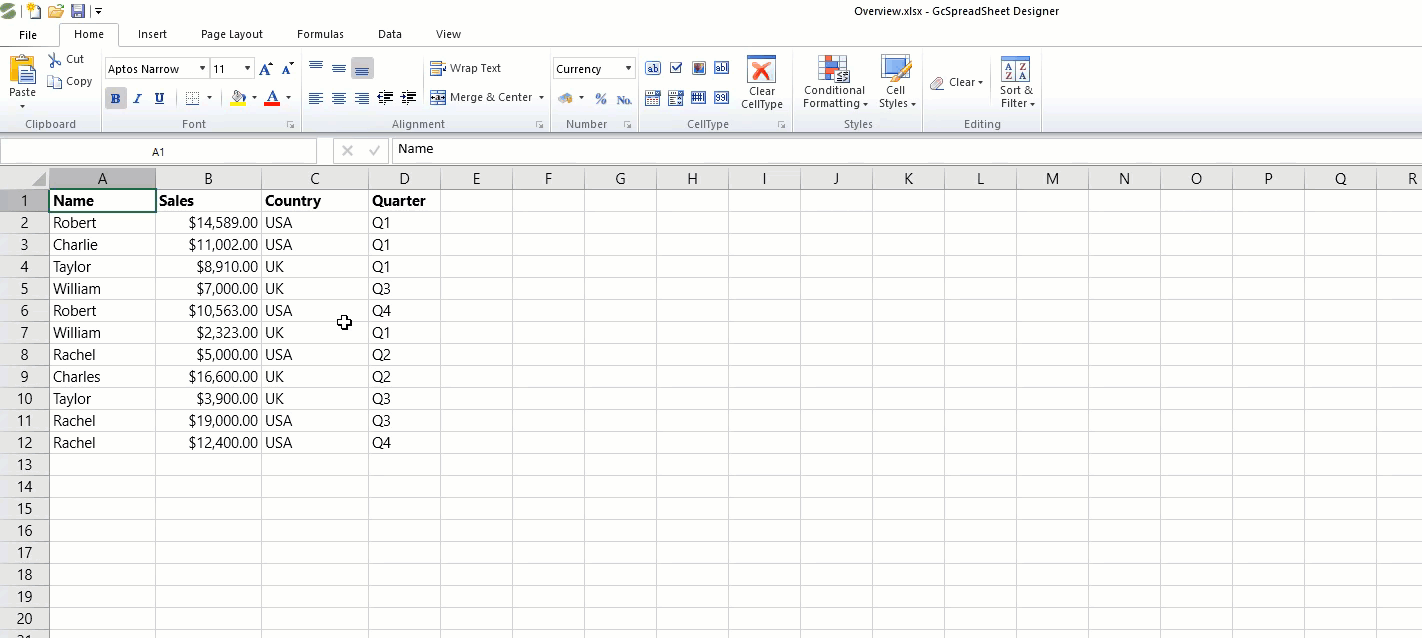Toggle bold formatting
This screenshot has width=1422, height=638.
click(x=115, y=98)
